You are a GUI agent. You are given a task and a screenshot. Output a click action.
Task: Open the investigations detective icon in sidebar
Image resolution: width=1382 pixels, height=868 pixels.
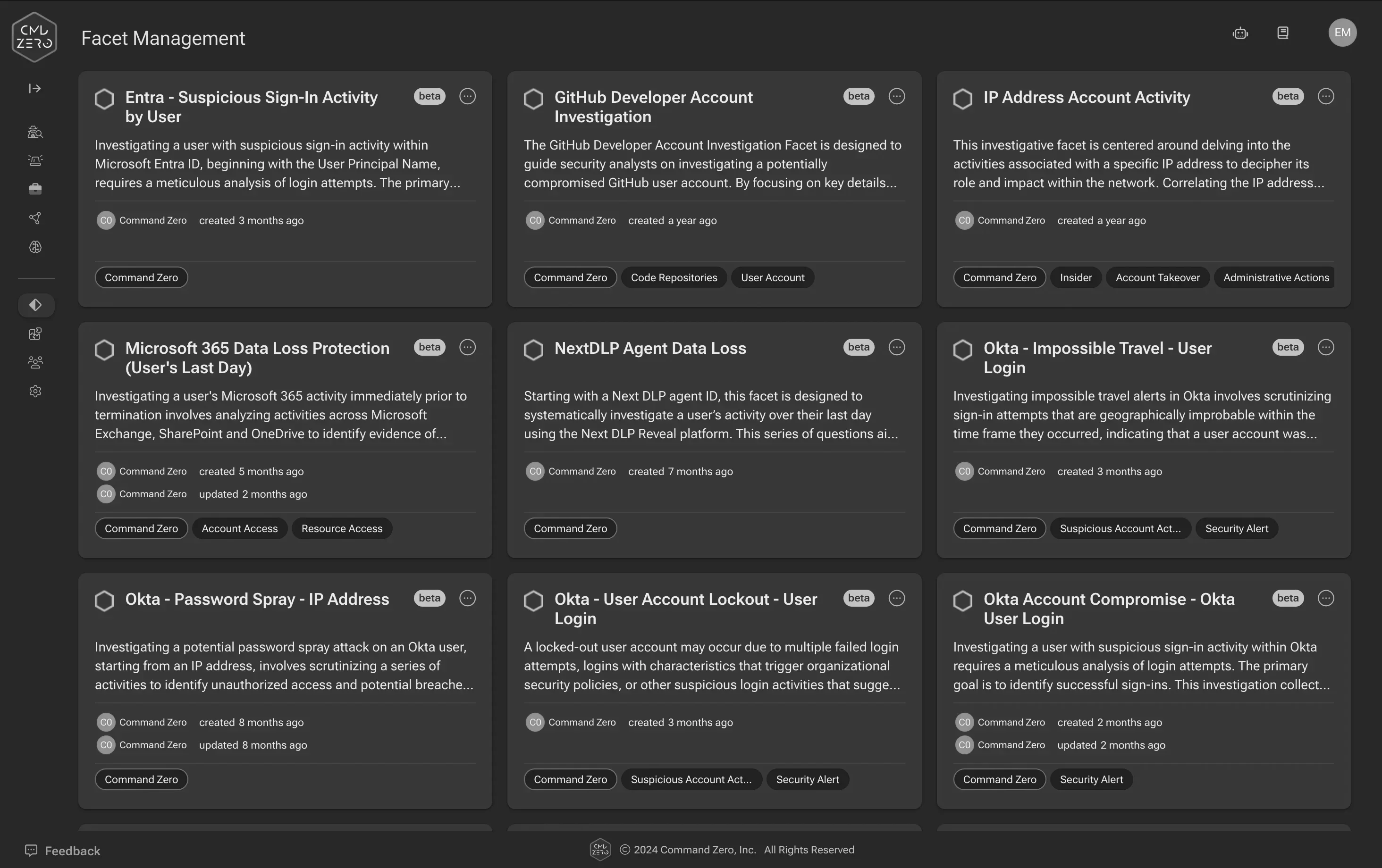[35, 132]
